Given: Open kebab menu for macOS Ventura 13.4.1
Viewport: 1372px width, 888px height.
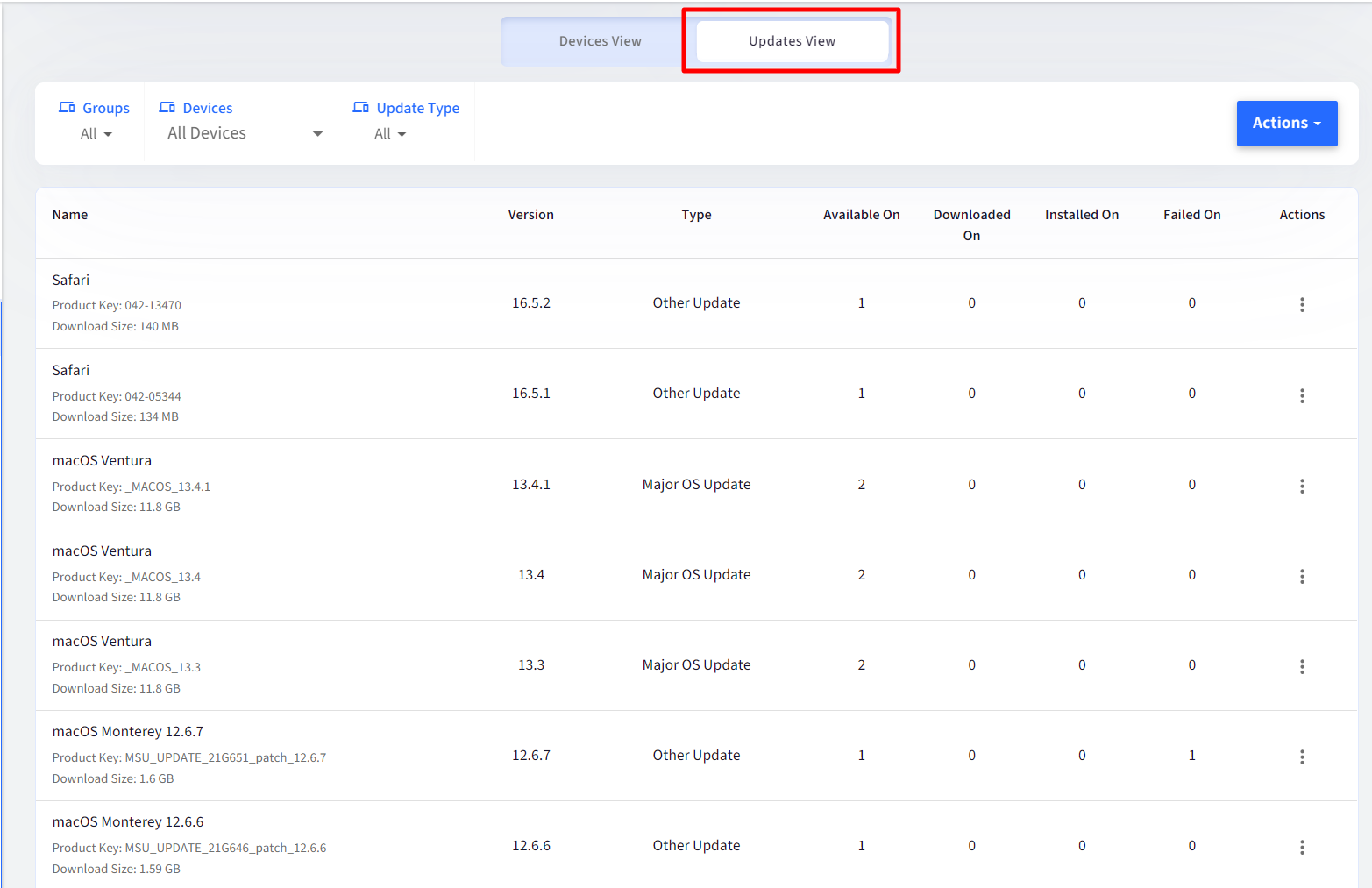Looking at the screenshot, I should (x=1302, y=486).
